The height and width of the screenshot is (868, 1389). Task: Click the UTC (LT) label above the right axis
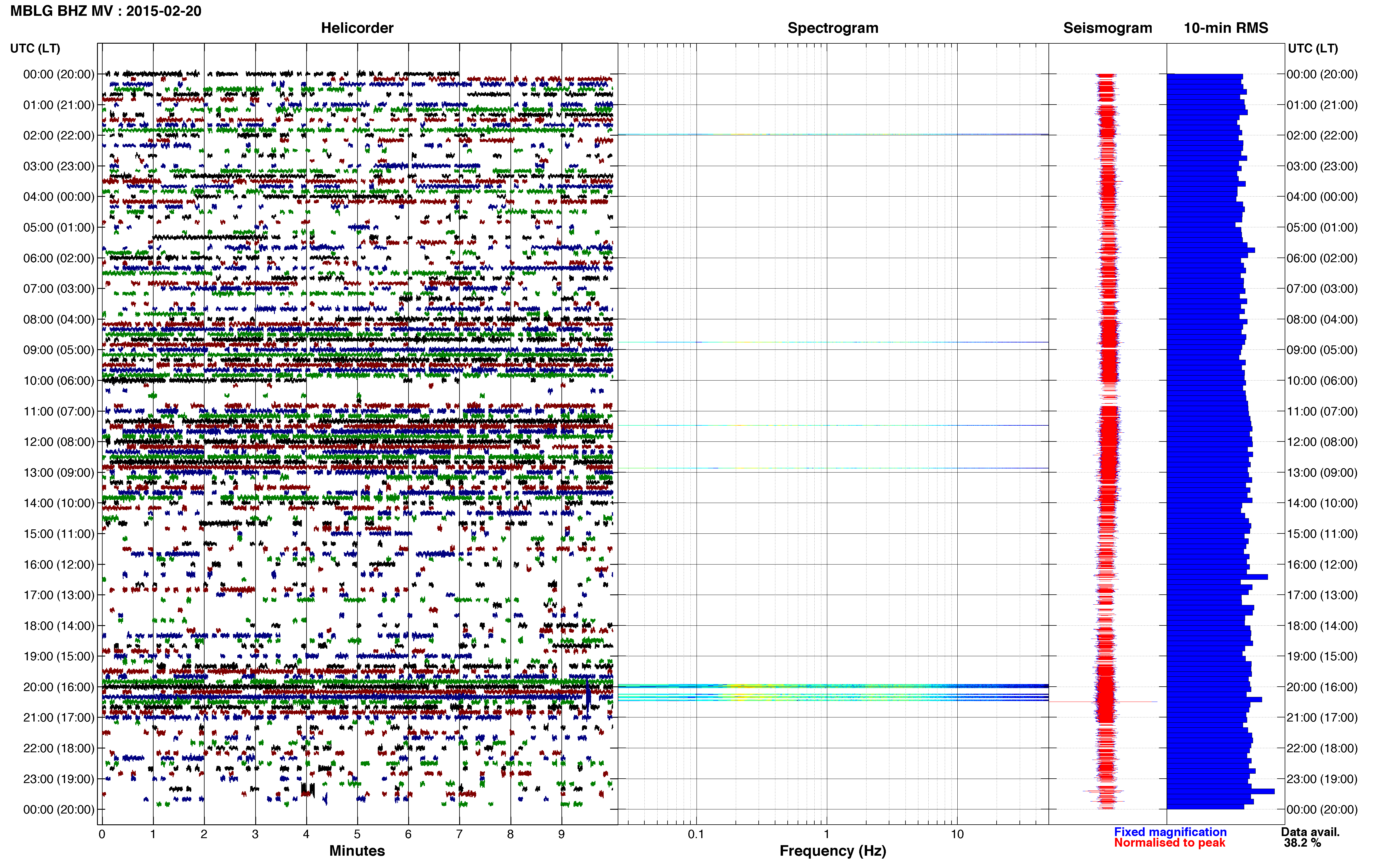point(1313,48)
